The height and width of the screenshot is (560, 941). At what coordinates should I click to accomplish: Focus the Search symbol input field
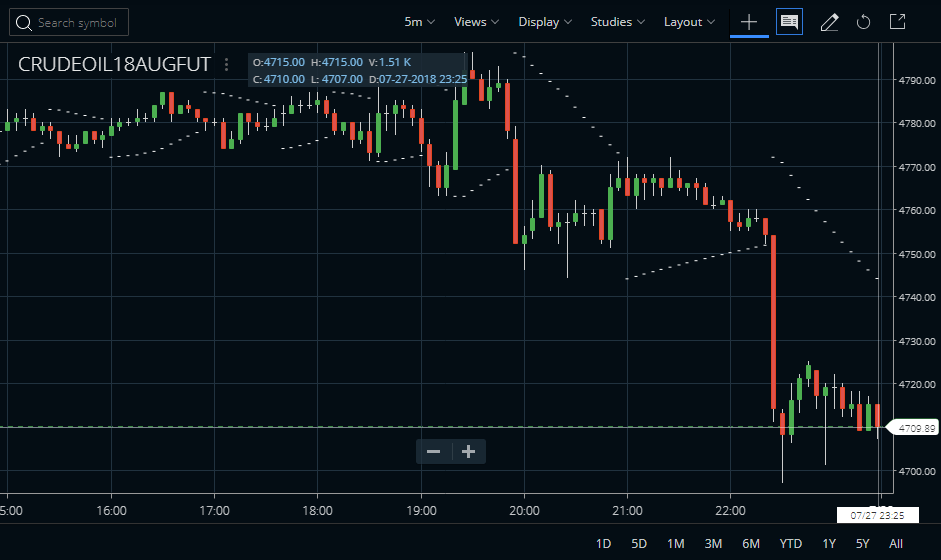pos(69,22)
